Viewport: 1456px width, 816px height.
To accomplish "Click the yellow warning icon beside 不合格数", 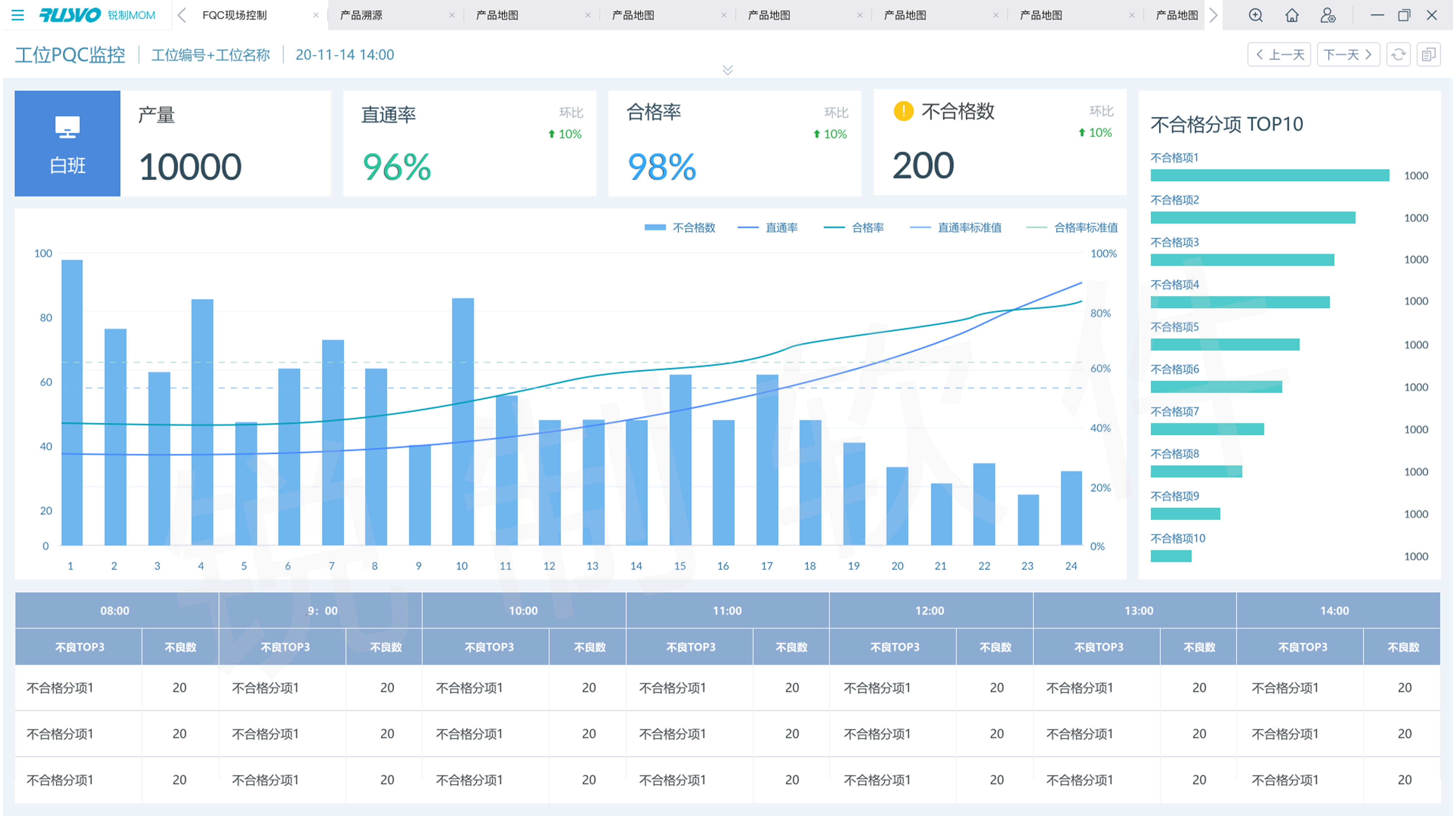I will tap(903, 111).
